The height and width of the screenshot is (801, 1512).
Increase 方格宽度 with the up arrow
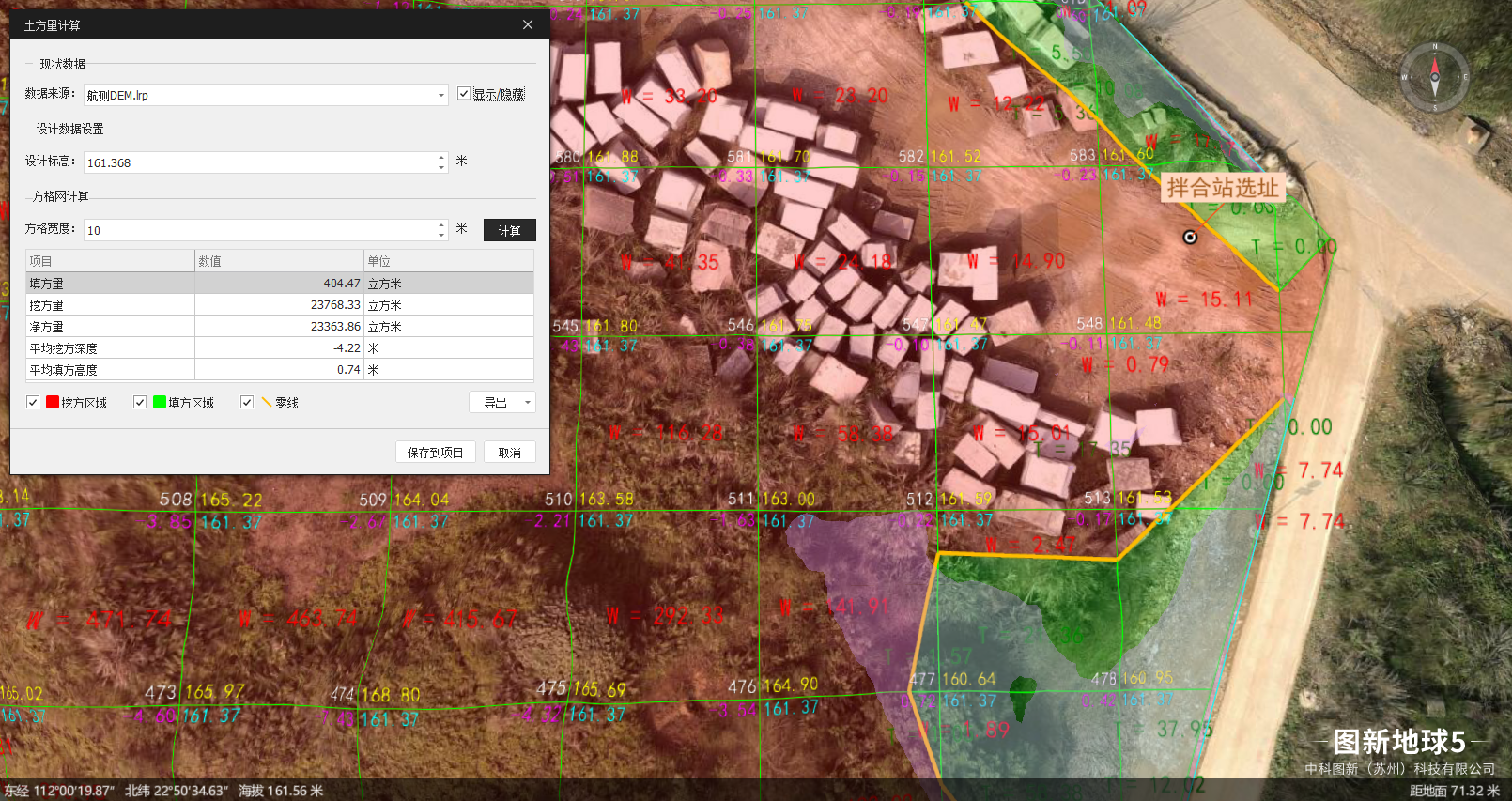click(441, 224)
